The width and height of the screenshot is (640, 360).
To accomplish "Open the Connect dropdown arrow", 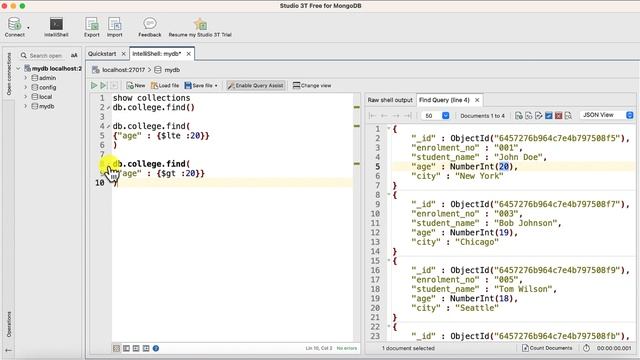I will coord(28,28).
